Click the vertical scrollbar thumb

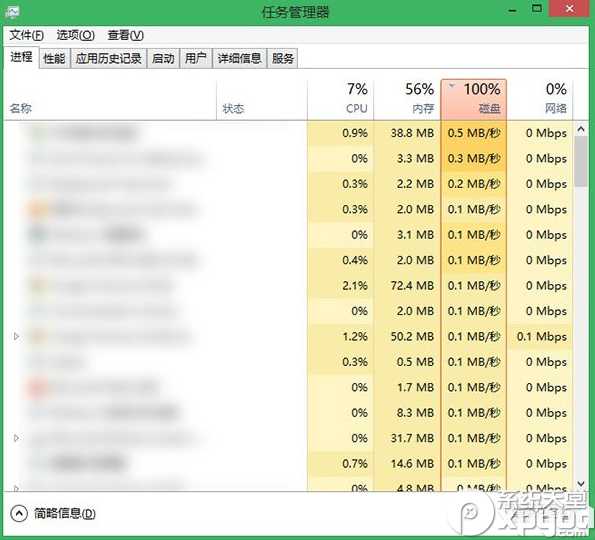coord(581,161)
